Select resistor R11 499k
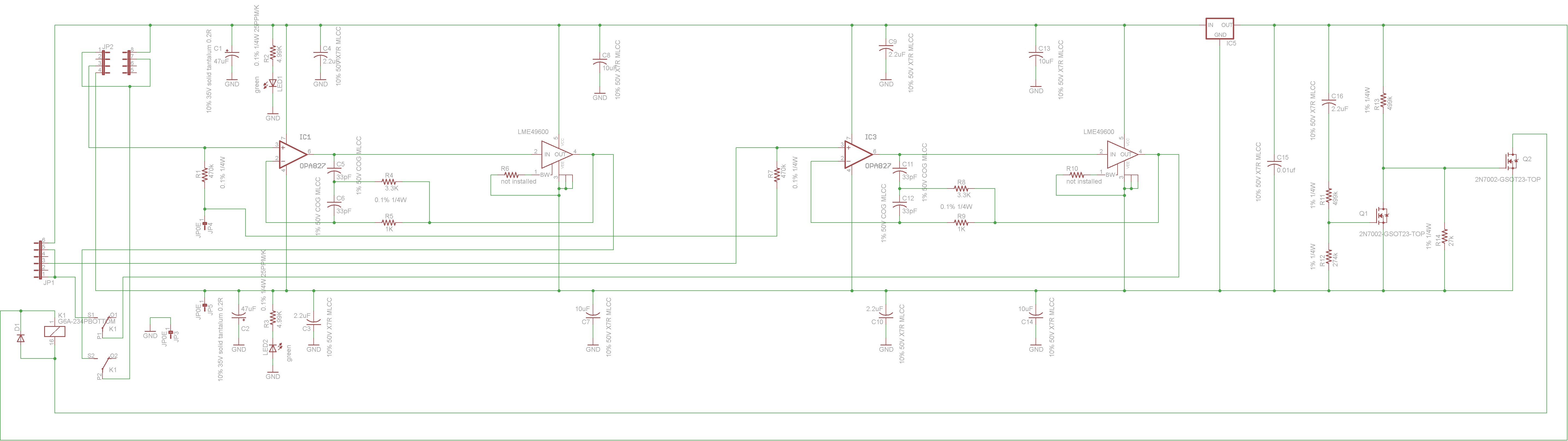This screenshot has width=1568, height=441. tap(1329, 196)
